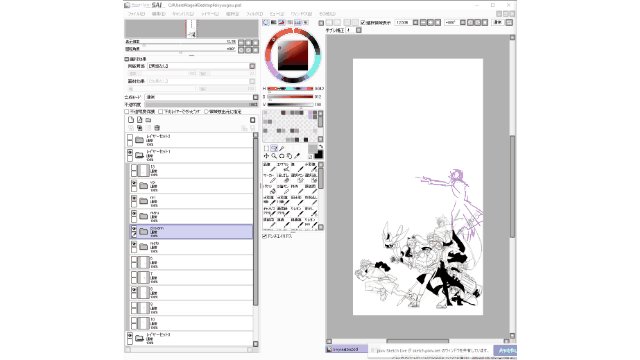Open the Window menu

point(301,14)
